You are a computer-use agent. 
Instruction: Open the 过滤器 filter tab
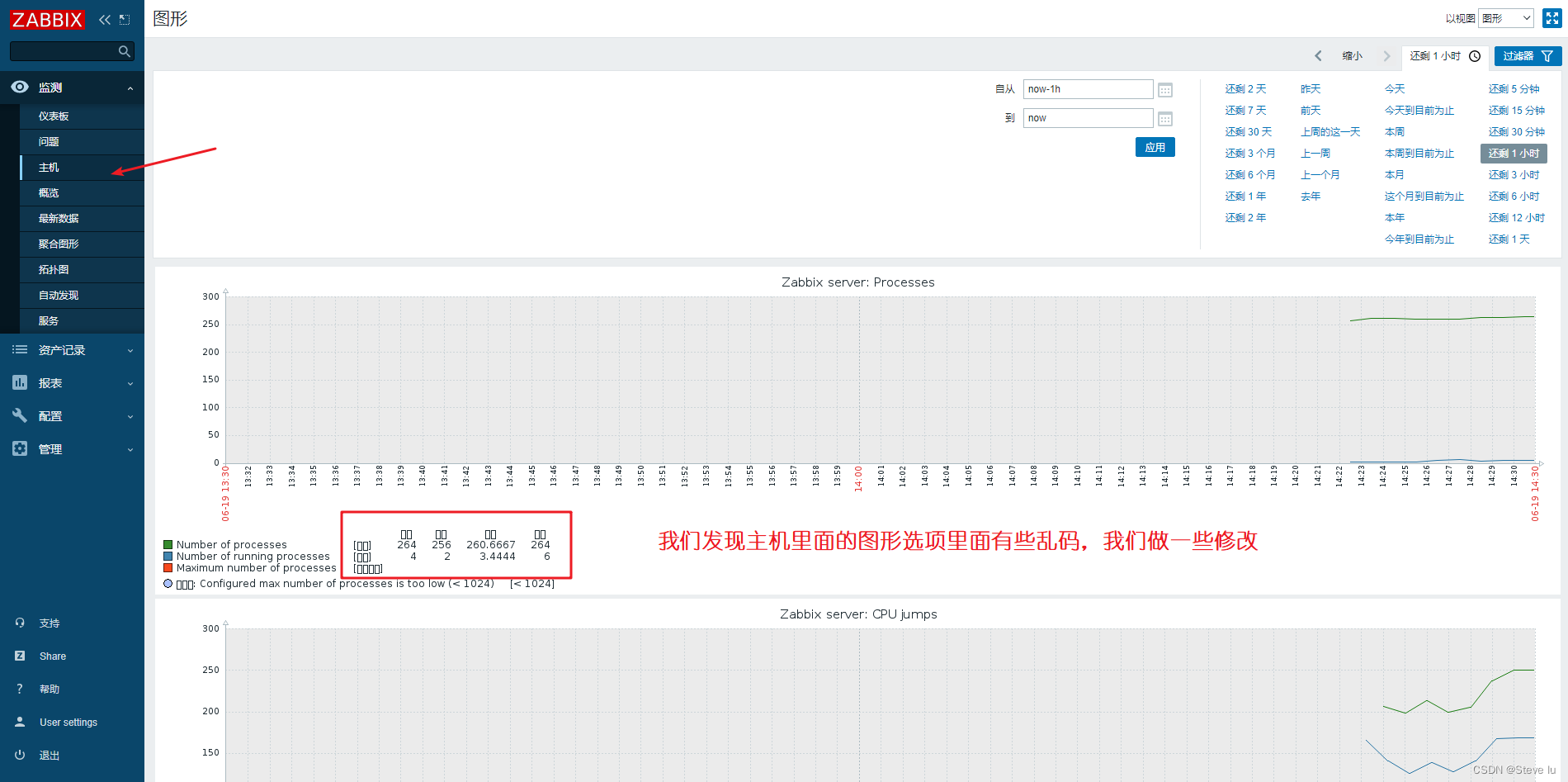[x=1528, y=56]
